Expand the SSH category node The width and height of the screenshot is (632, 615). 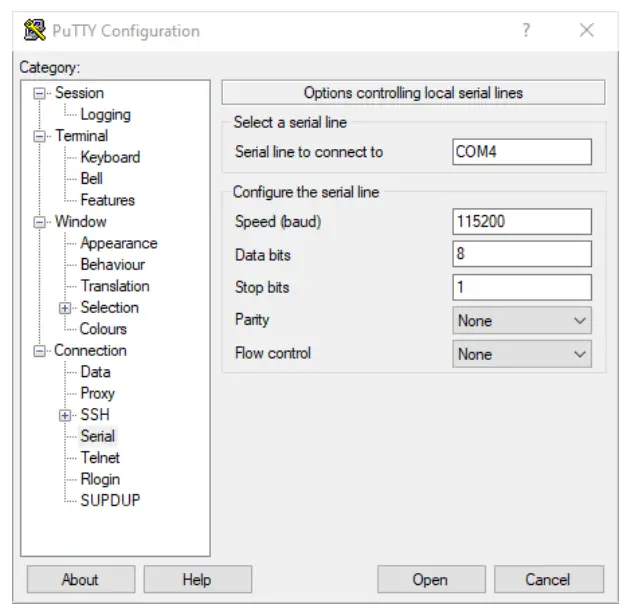pos(66,415)
